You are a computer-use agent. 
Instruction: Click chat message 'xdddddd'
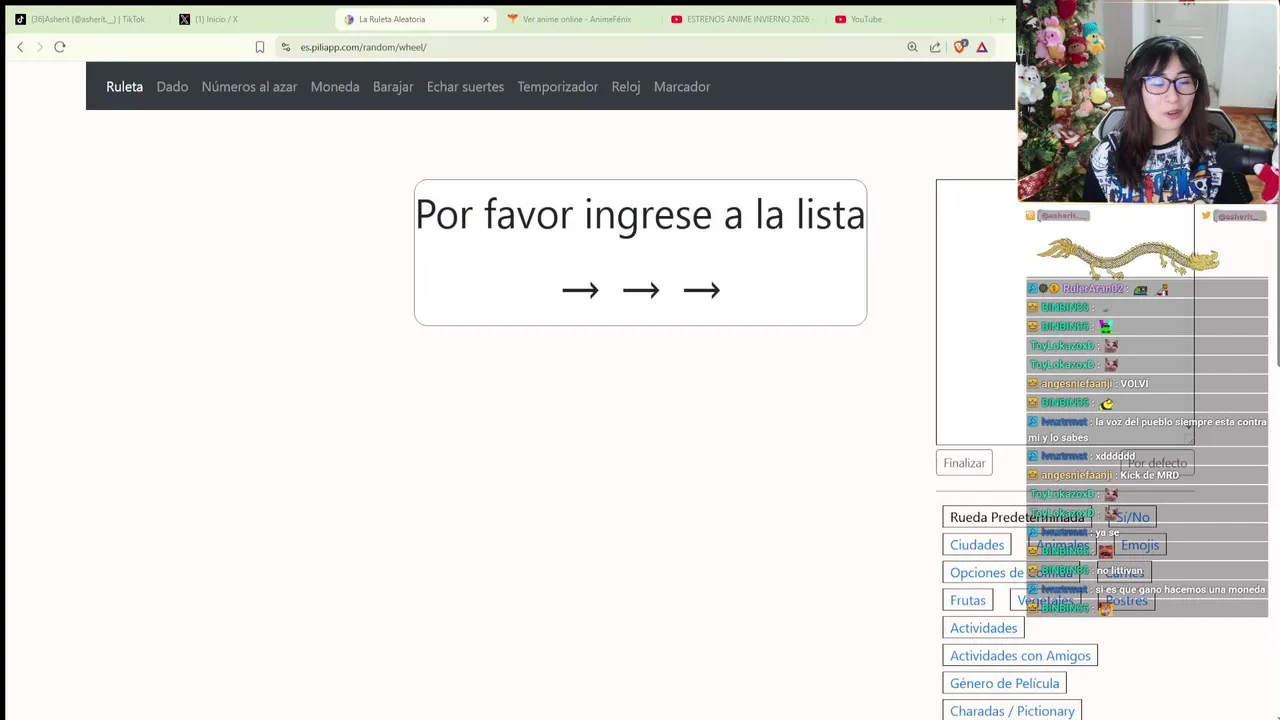(x=1115, y=456)
